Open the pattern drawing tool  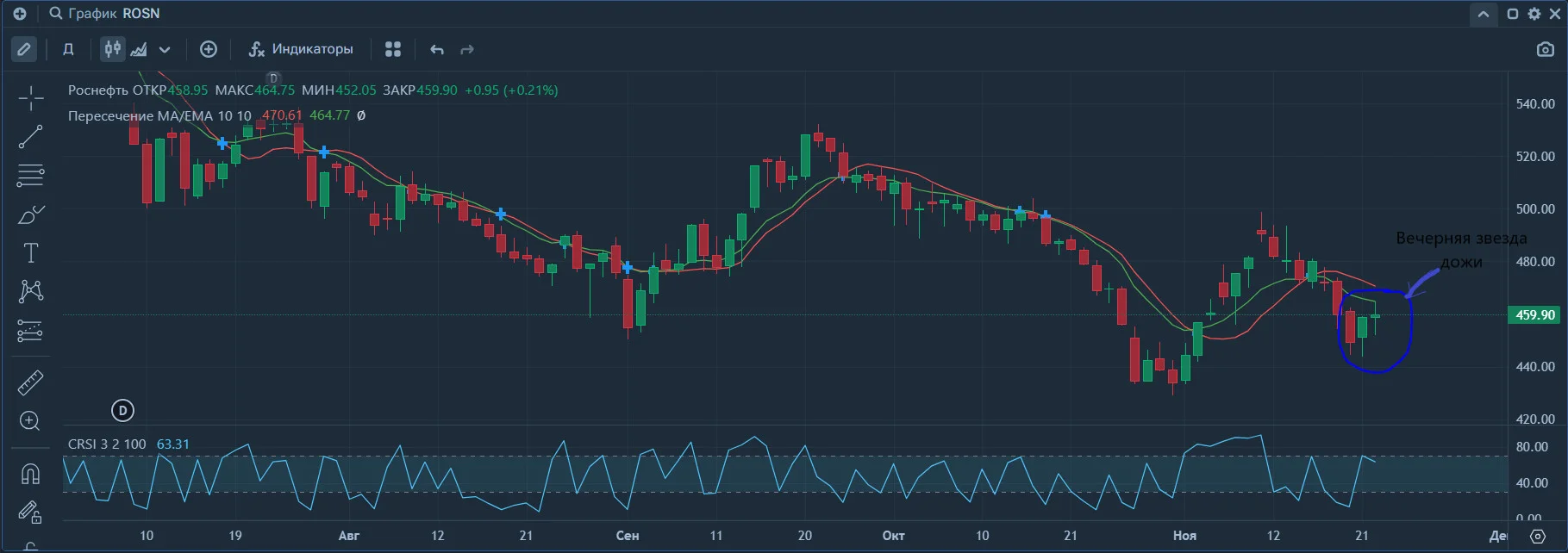coord(31,291)
